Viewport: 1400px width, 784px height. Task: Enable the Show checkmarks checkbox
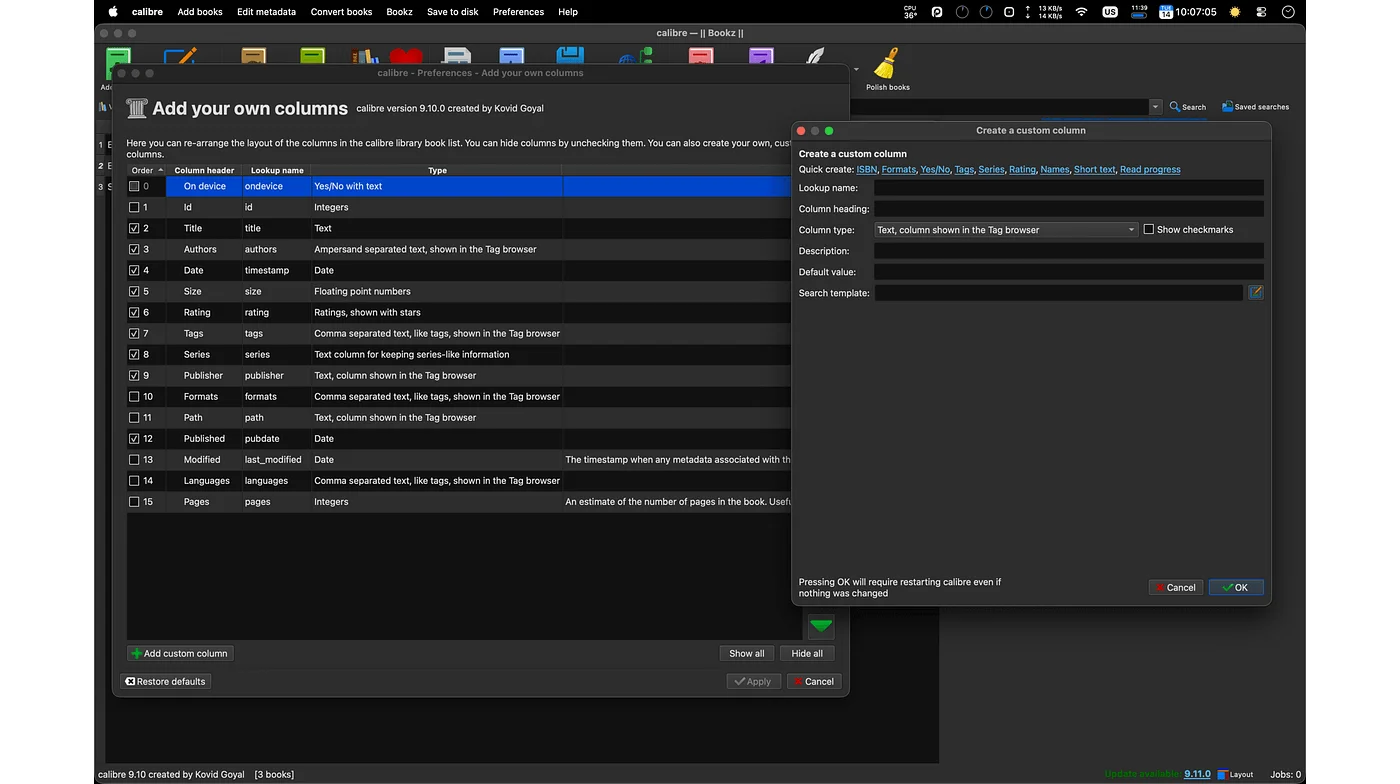click(1148, 229)
